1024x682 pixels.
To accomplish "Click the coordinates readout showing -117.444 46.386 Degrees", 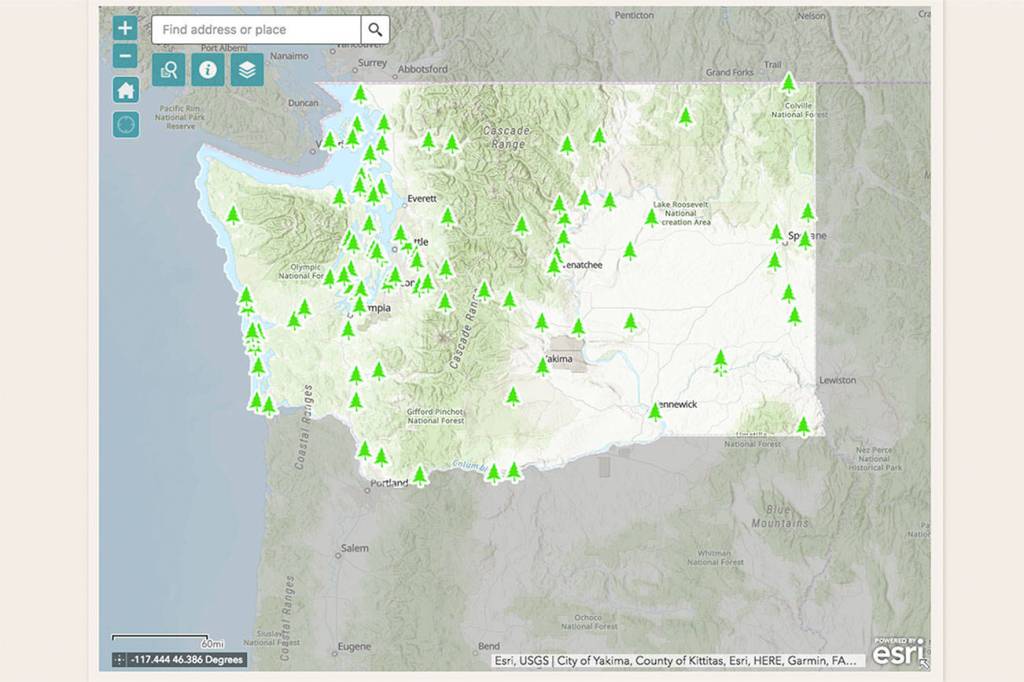I will [187, 660].
